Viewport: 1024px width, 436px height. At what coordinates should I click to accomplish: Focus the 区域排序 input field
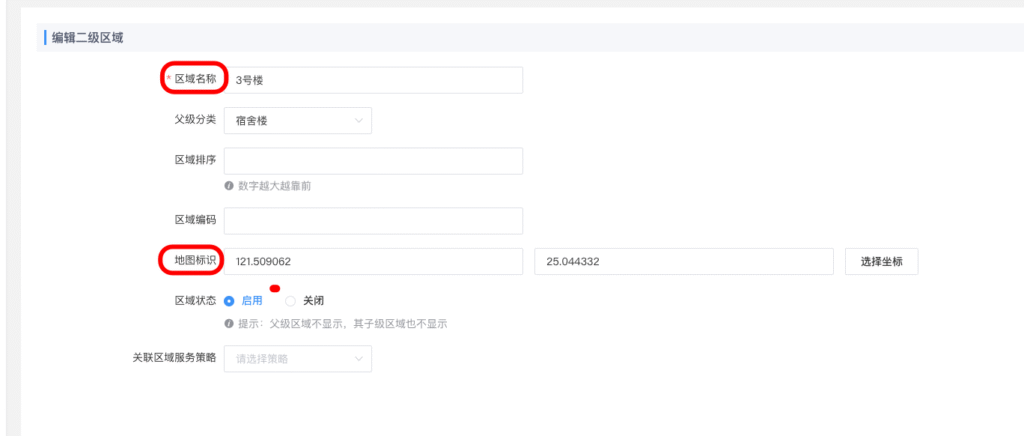coord(373,161)
